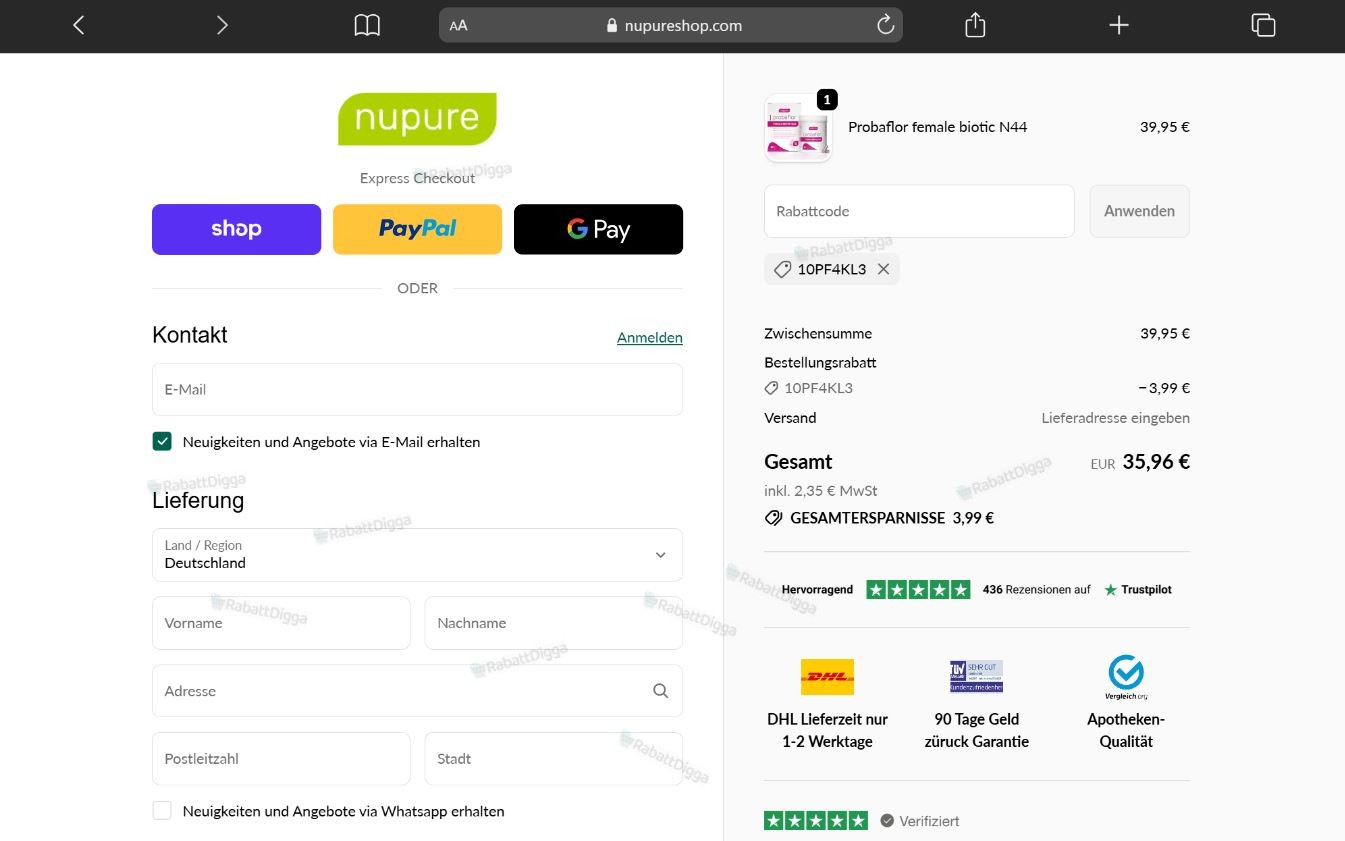Click the Lieferadresse eingeben shipping text
This screenshot has width=1345, height=841.
pos(1115,418)
